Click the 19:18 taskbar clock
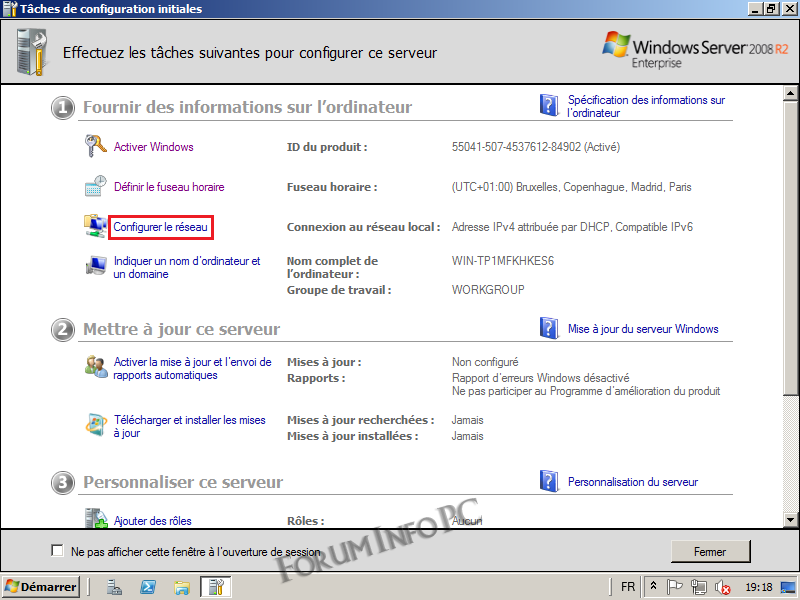800x600 pixels. coord(759,587)
